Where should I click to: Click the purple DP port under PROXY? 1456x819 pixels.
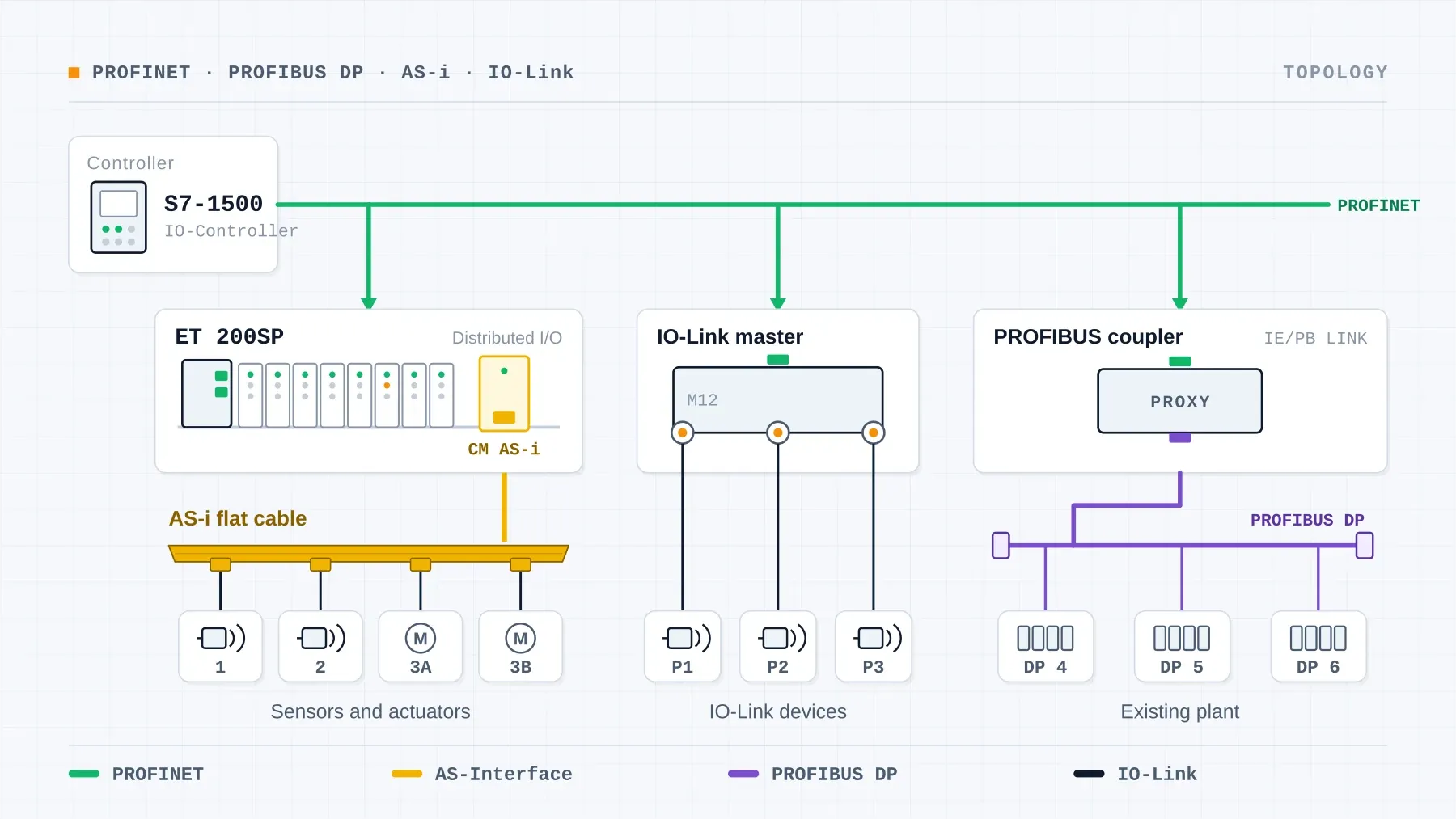(x=1180, y=437)
